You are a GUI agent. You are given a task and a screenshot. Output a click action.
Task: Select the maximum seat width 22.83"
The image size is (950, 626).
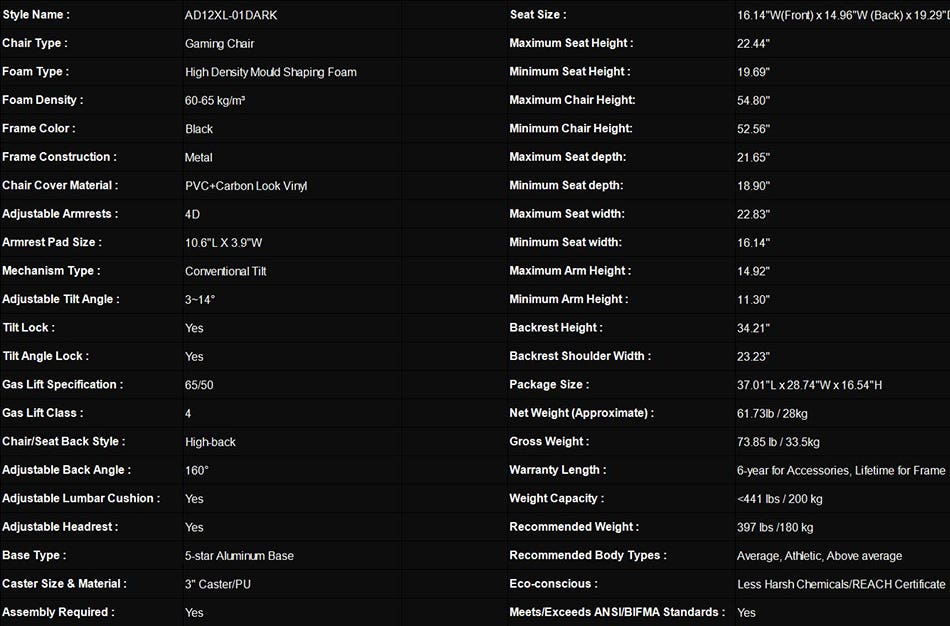pos(753,215)
